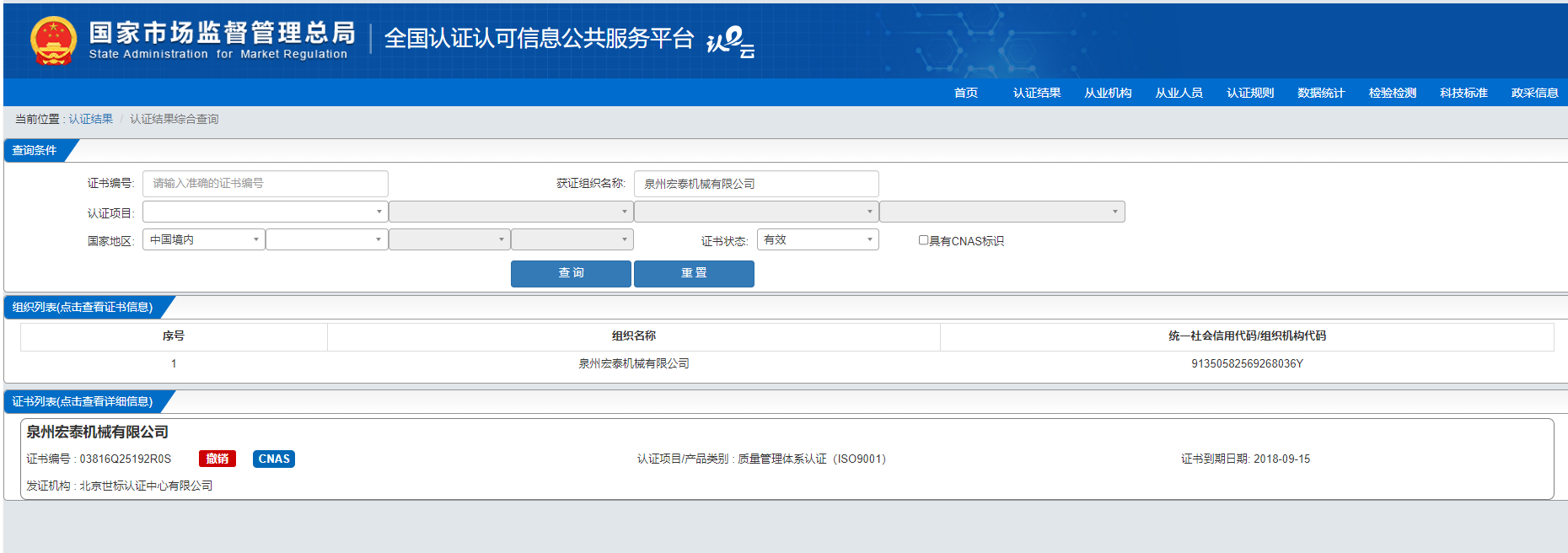Open the first 认证项目 dropdown
Screen dimensions: 1568x553
tap(265, 212)
